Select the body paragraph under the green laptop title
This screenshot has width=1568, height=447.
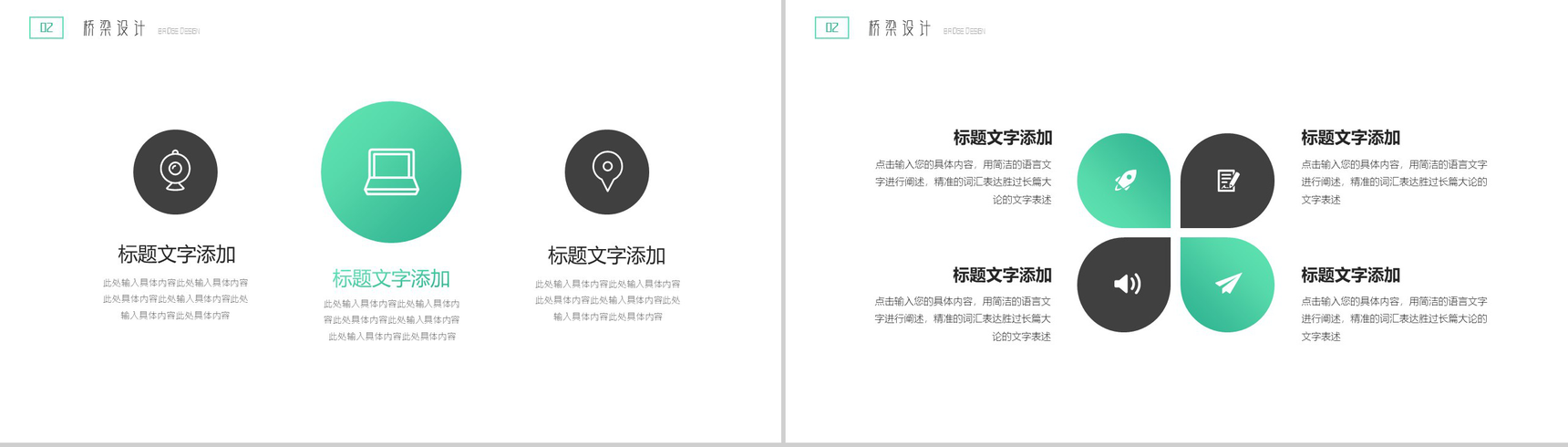(391, 320)
